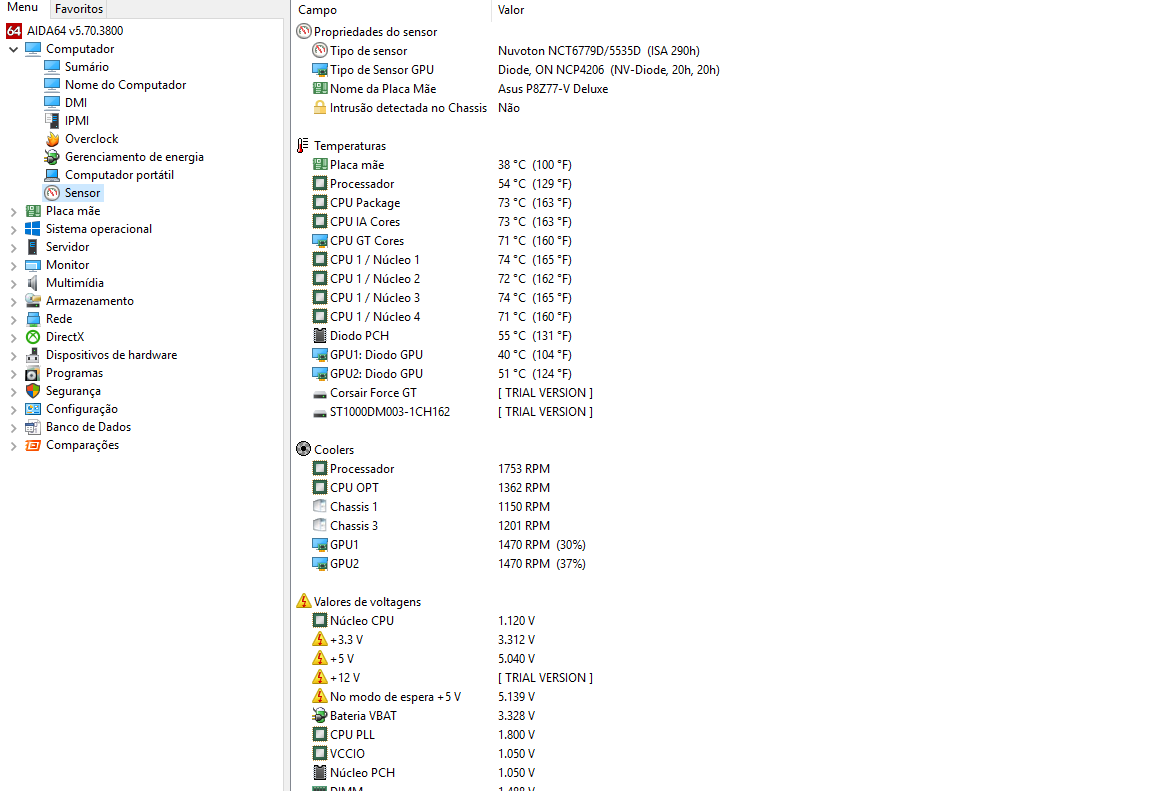Expand the Multimídia node
The height and width of the screenshot is (791, 1152).
pos(13,283)
